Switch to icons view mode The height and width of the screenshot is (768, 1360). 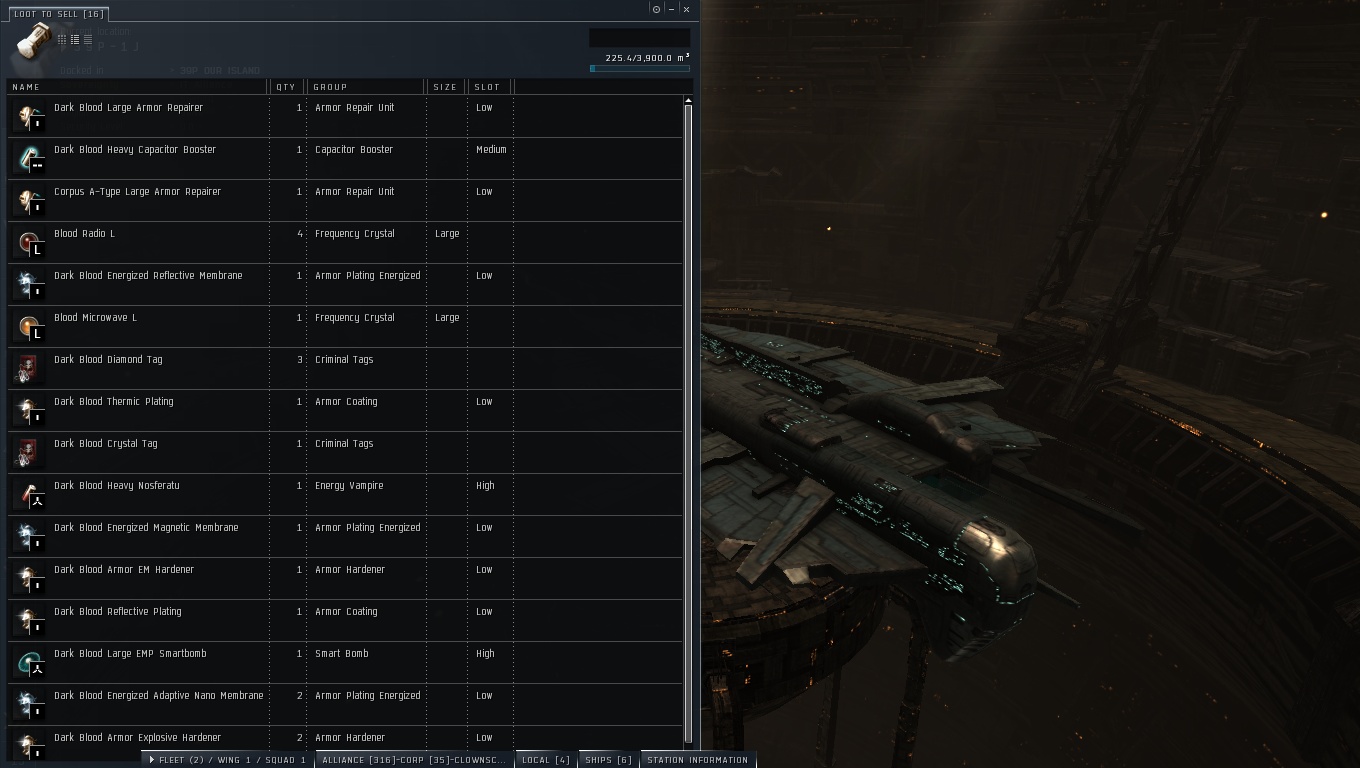tap(62, 40)
